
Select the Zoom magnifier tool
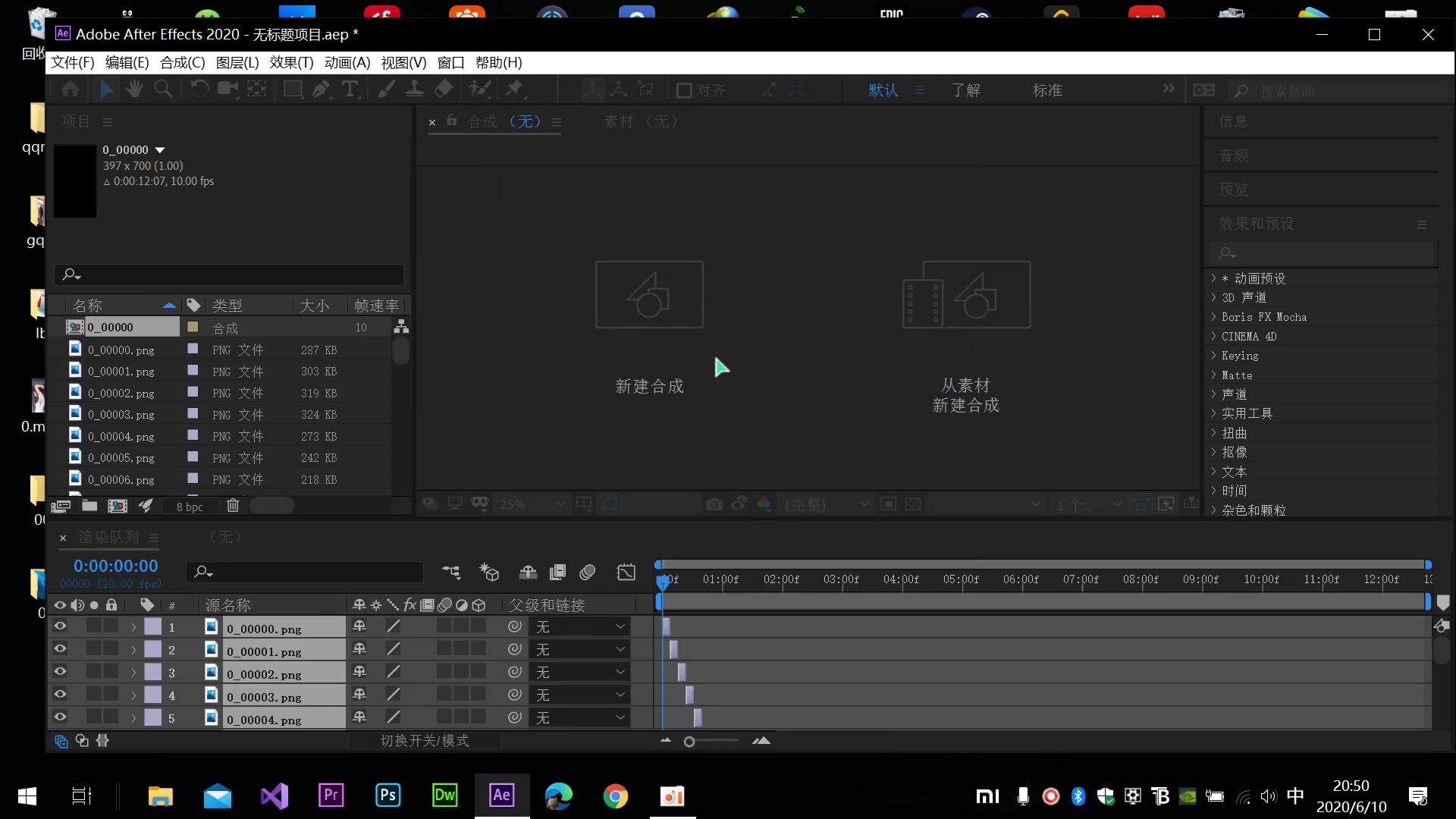(163, 89)
